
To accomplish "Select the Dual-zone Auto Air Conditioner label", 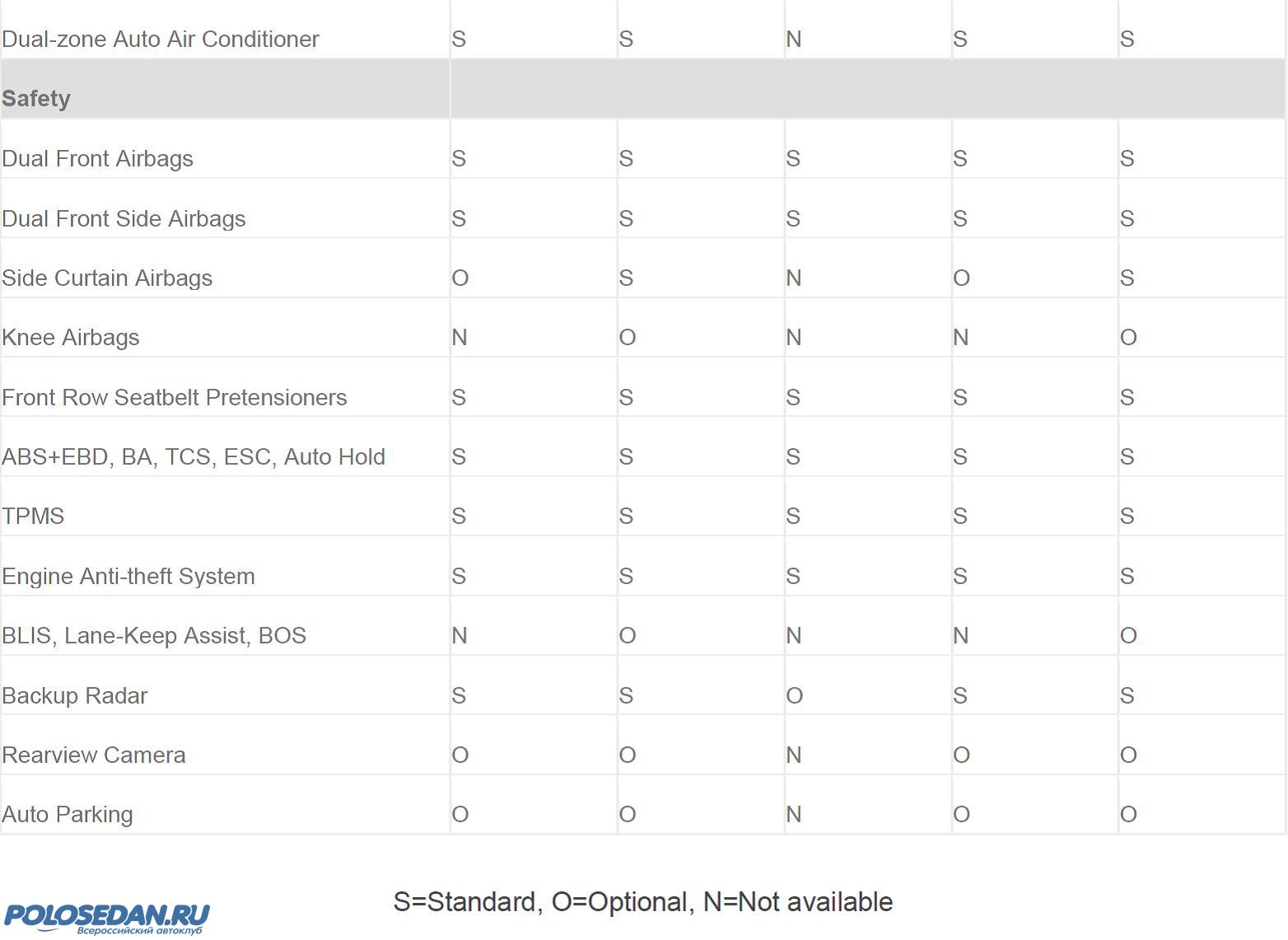I will pos(161,40).
